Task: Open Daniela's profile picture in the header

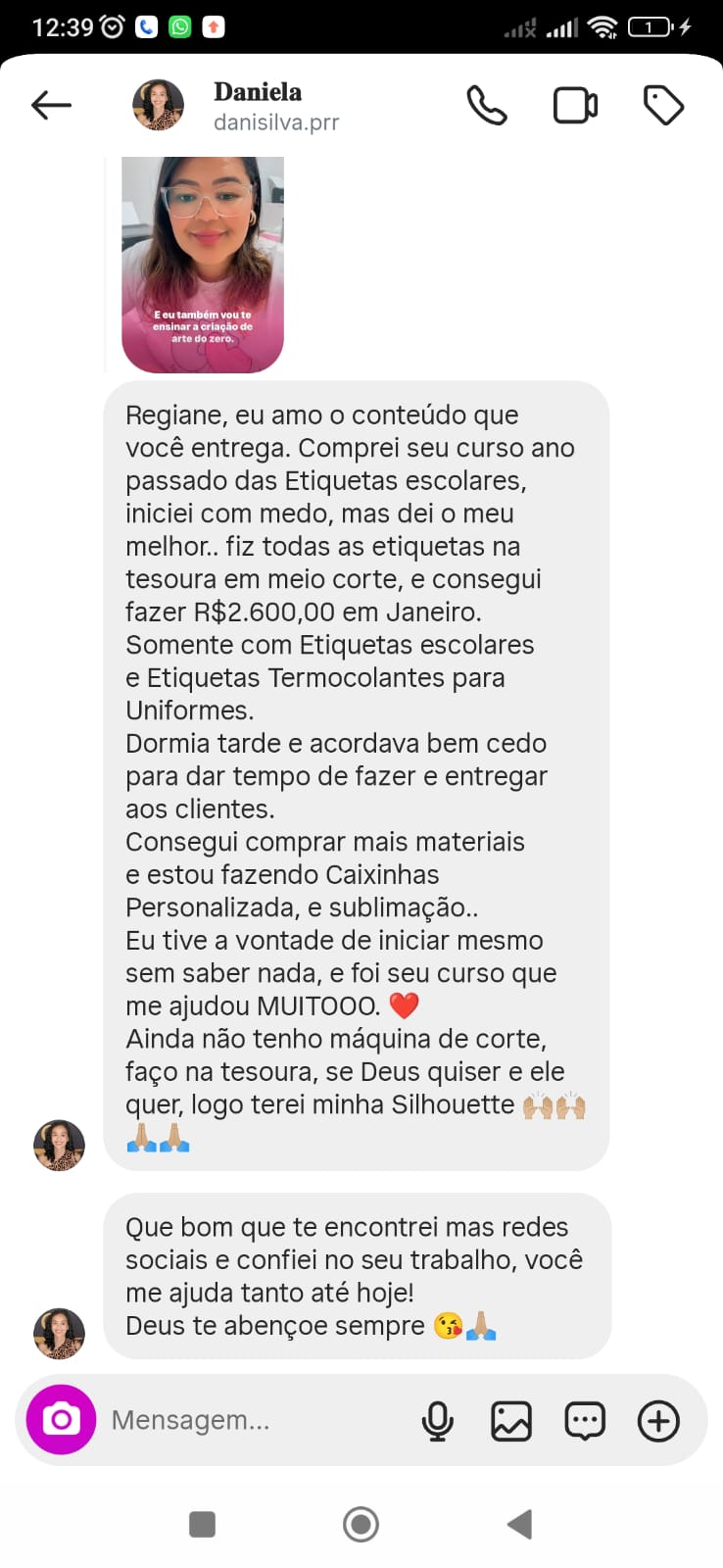Action: pyautogui.click(x=158, y=105)
